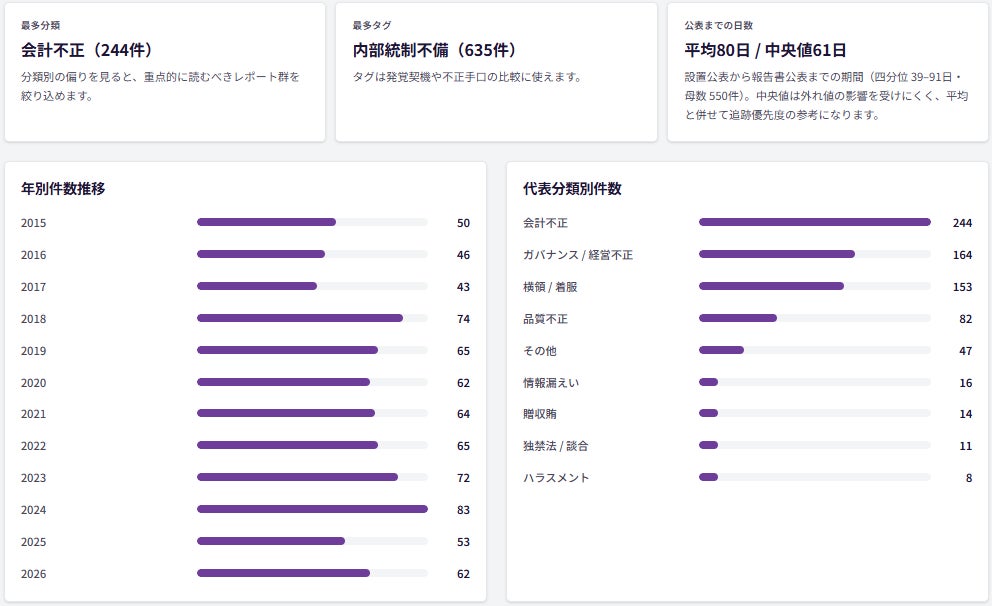
Task: Click the 2024 yearly count bar
Action: (x=312, y=509)
